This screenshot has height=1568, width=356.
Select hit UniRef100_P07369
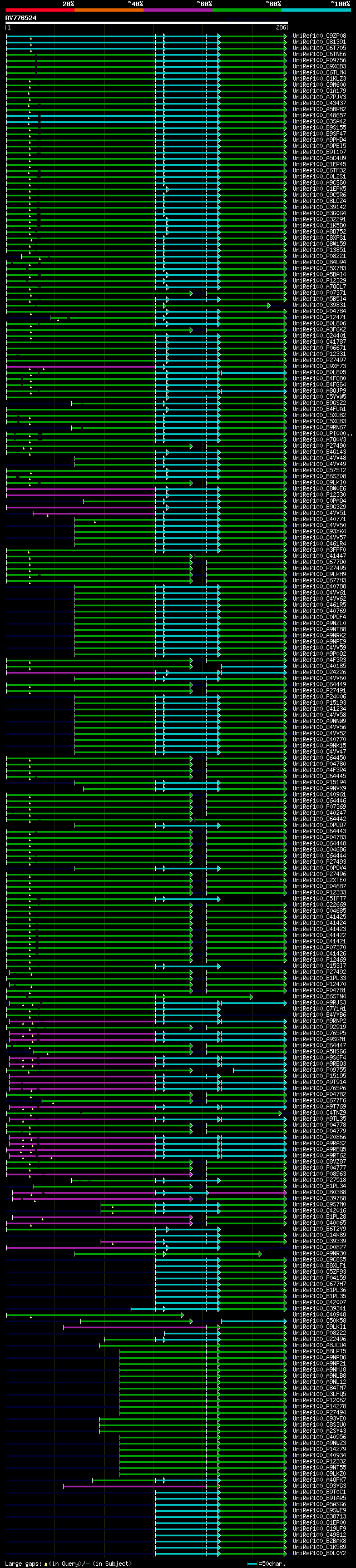point(319,807)
